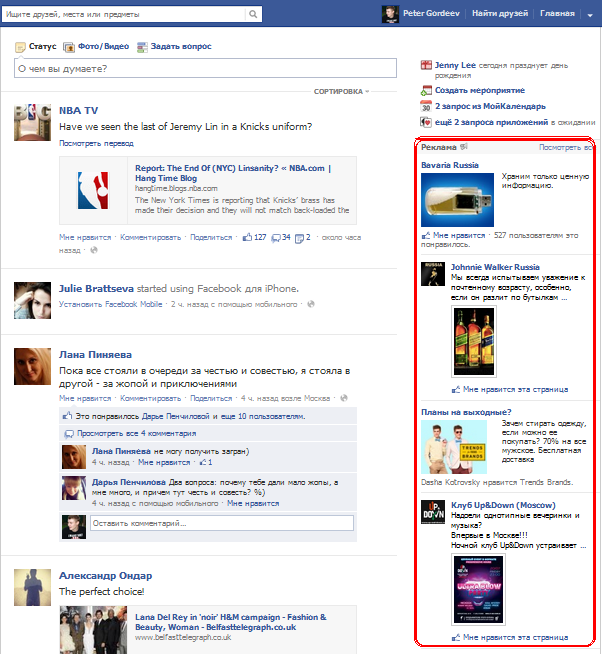Screen dimensions: 602x656
Task: Click globe privacy icon on Лана Пиняева post
Action: coord(344,398)
